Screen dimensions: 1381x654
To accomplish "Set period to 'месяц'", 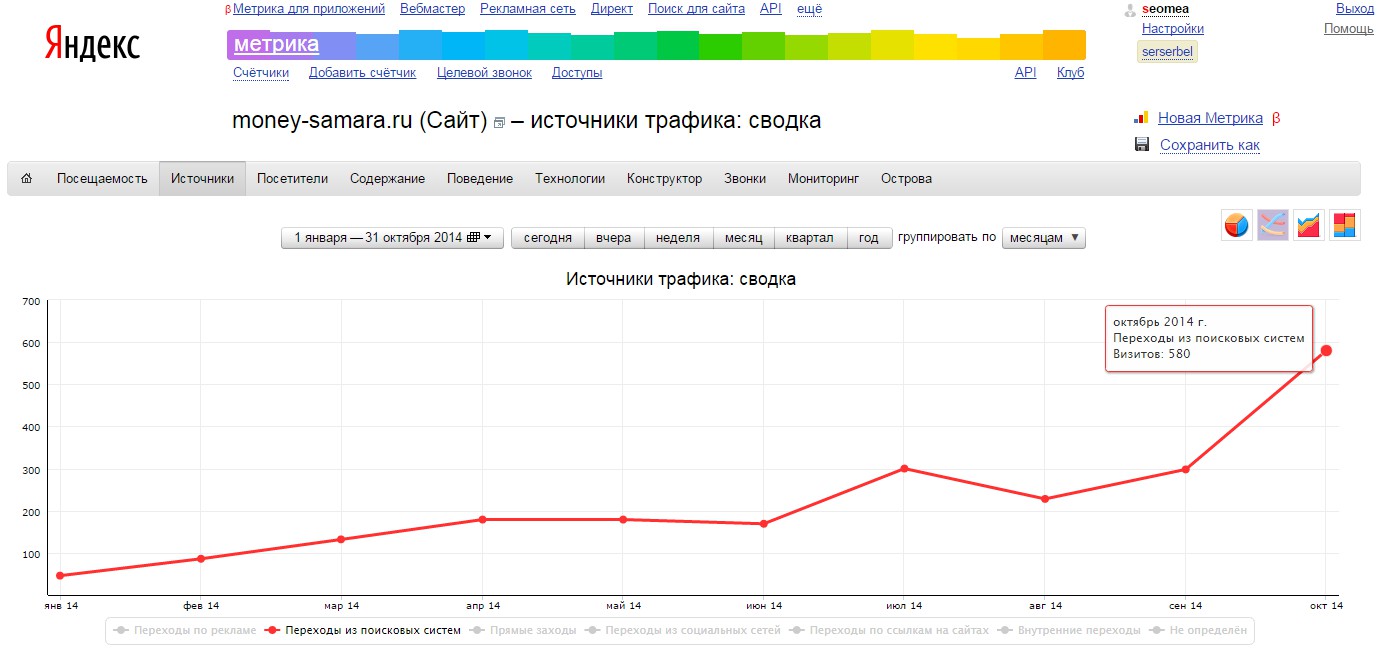I will point(743,238).
